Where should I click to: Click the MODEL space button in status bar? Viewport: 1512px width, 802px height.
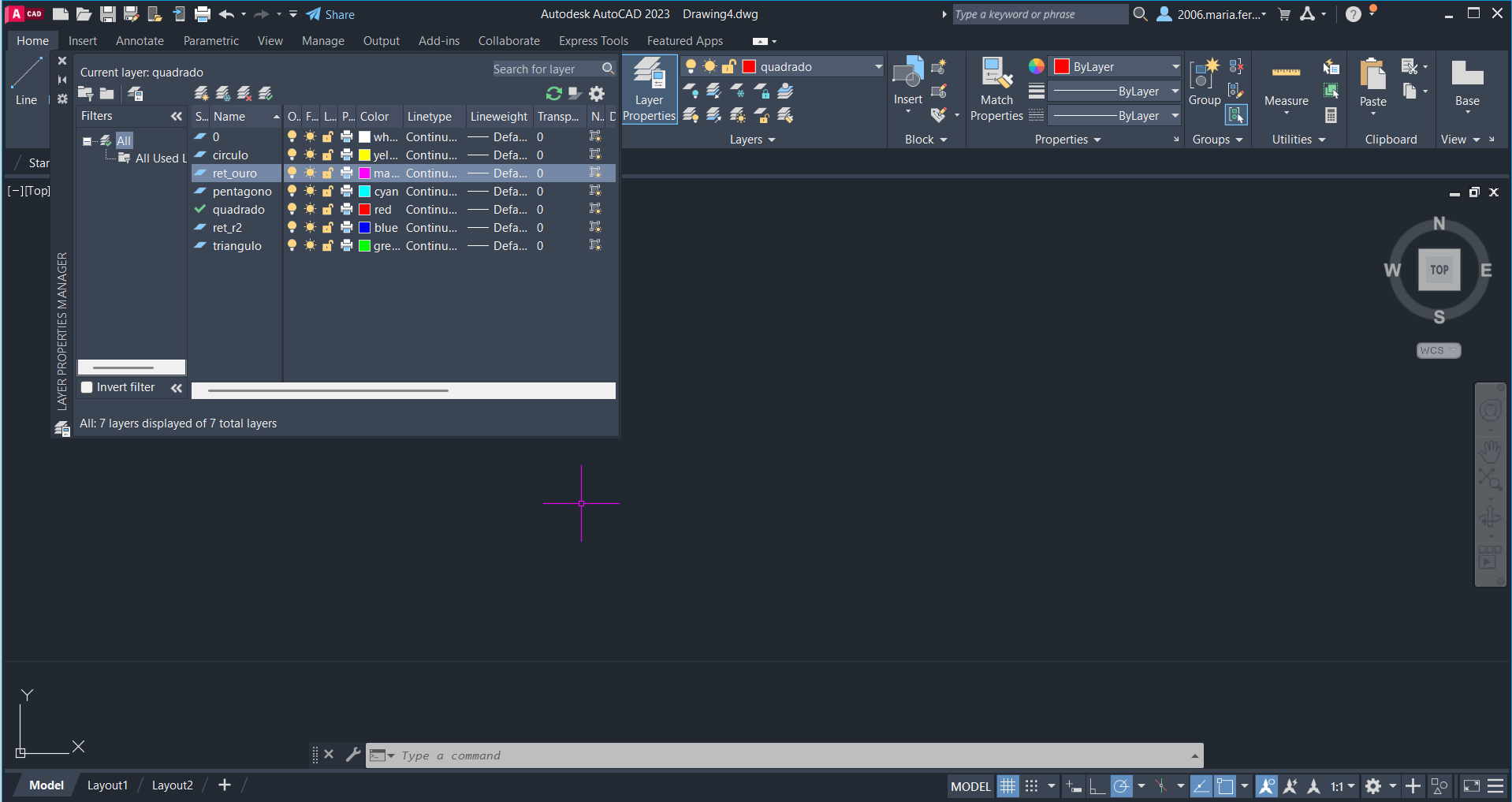click(x=970, y=786)
